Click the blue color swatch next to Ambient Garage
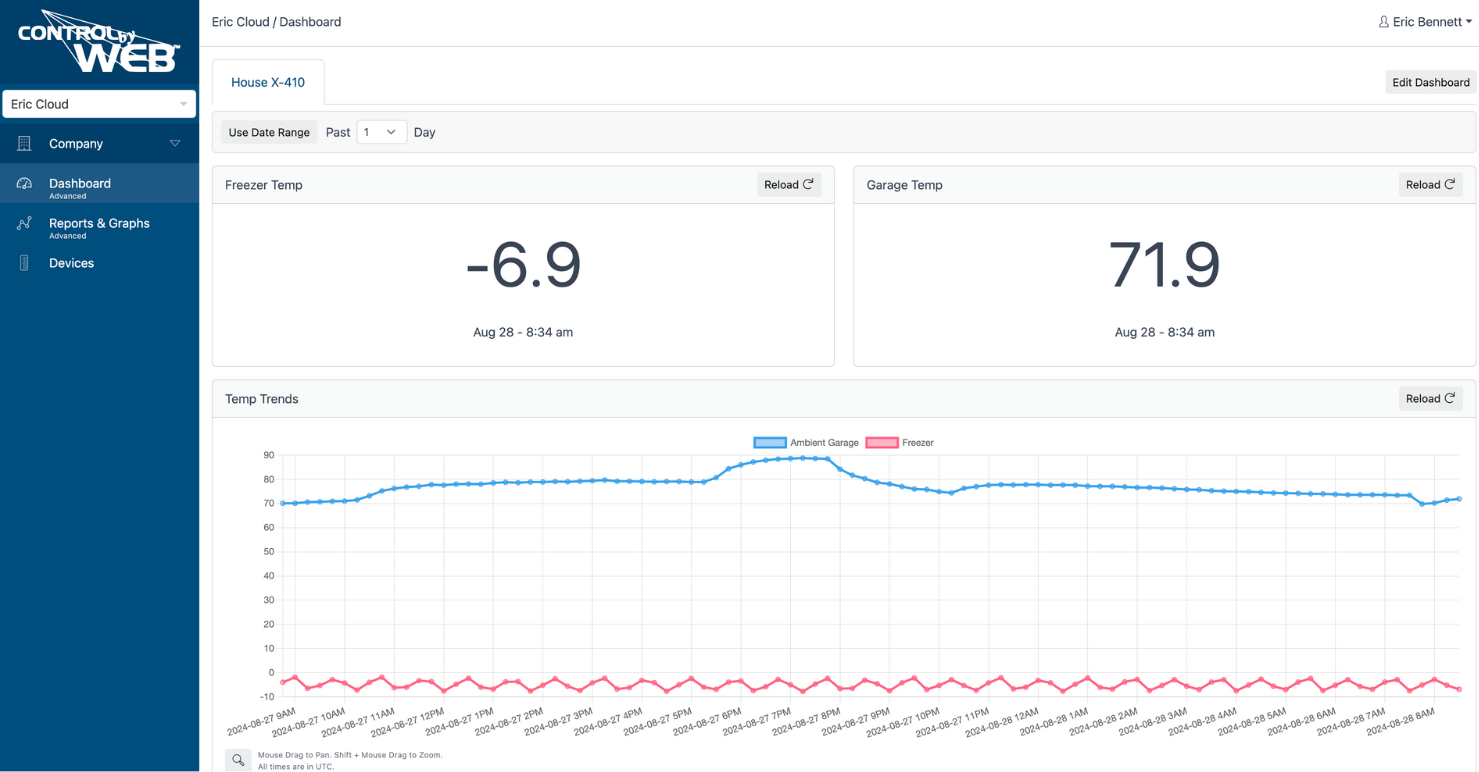1479x772 pixels. coord(768,442)
